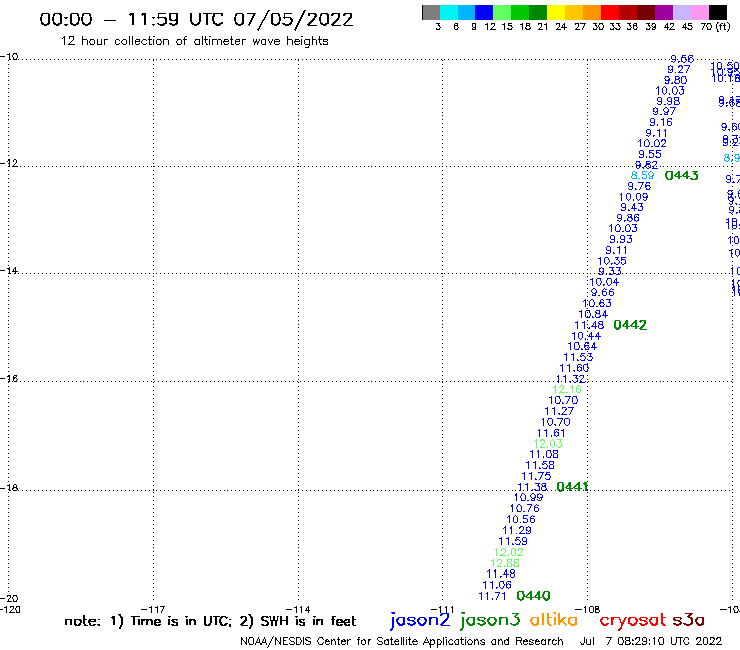
Task: Click the gray swatch in the color scale
Action: [x=431, y=12]
